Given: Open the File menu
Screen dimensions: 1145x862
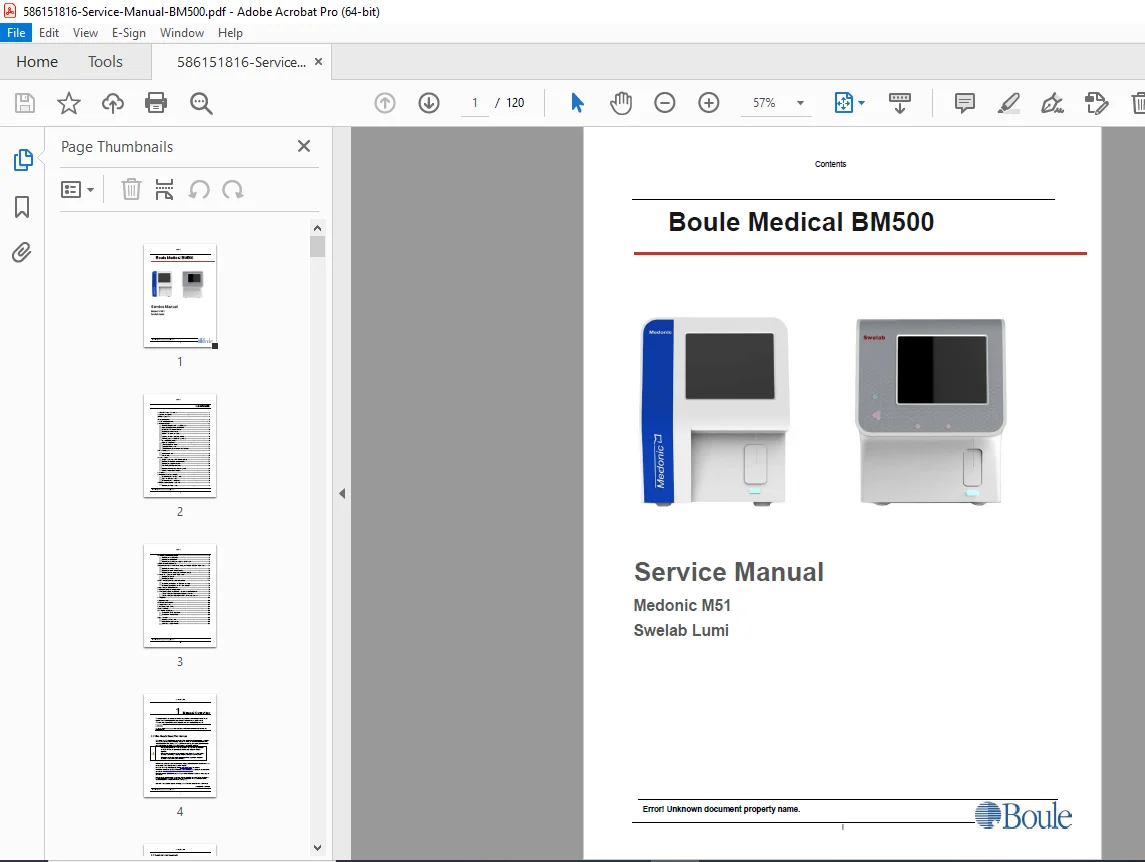Looking at the screenshot, I should [x=16, y=33].
